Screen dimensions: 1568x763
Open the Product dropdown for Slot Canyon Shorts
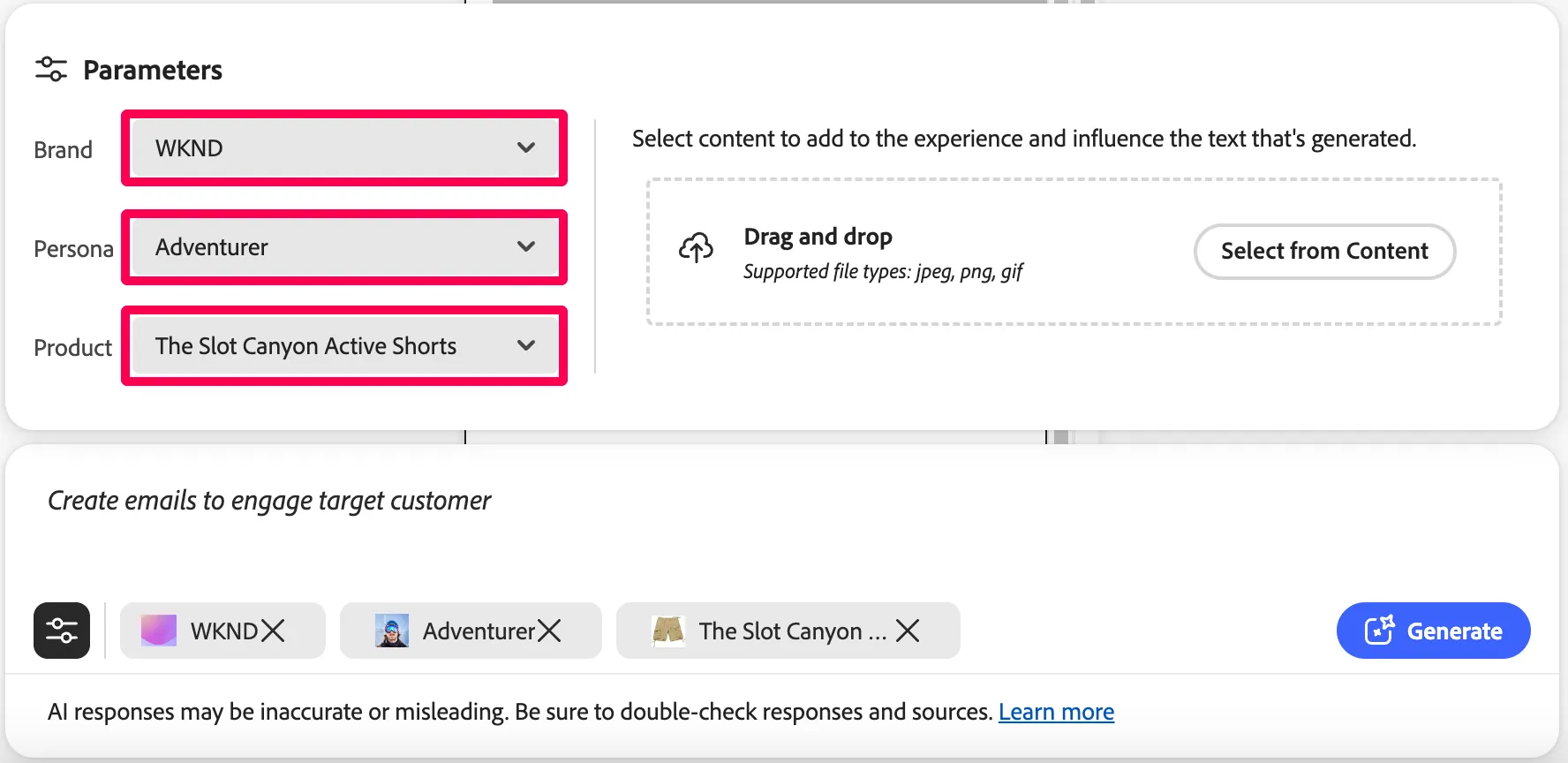coord(344,346)
